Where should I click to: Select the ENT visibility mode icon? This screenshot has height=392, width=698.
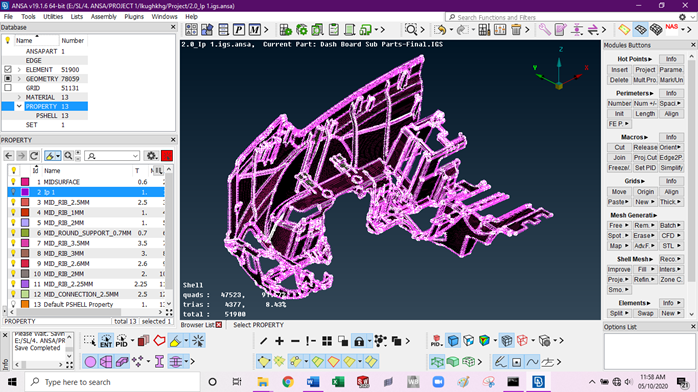[x=106, y=341]
